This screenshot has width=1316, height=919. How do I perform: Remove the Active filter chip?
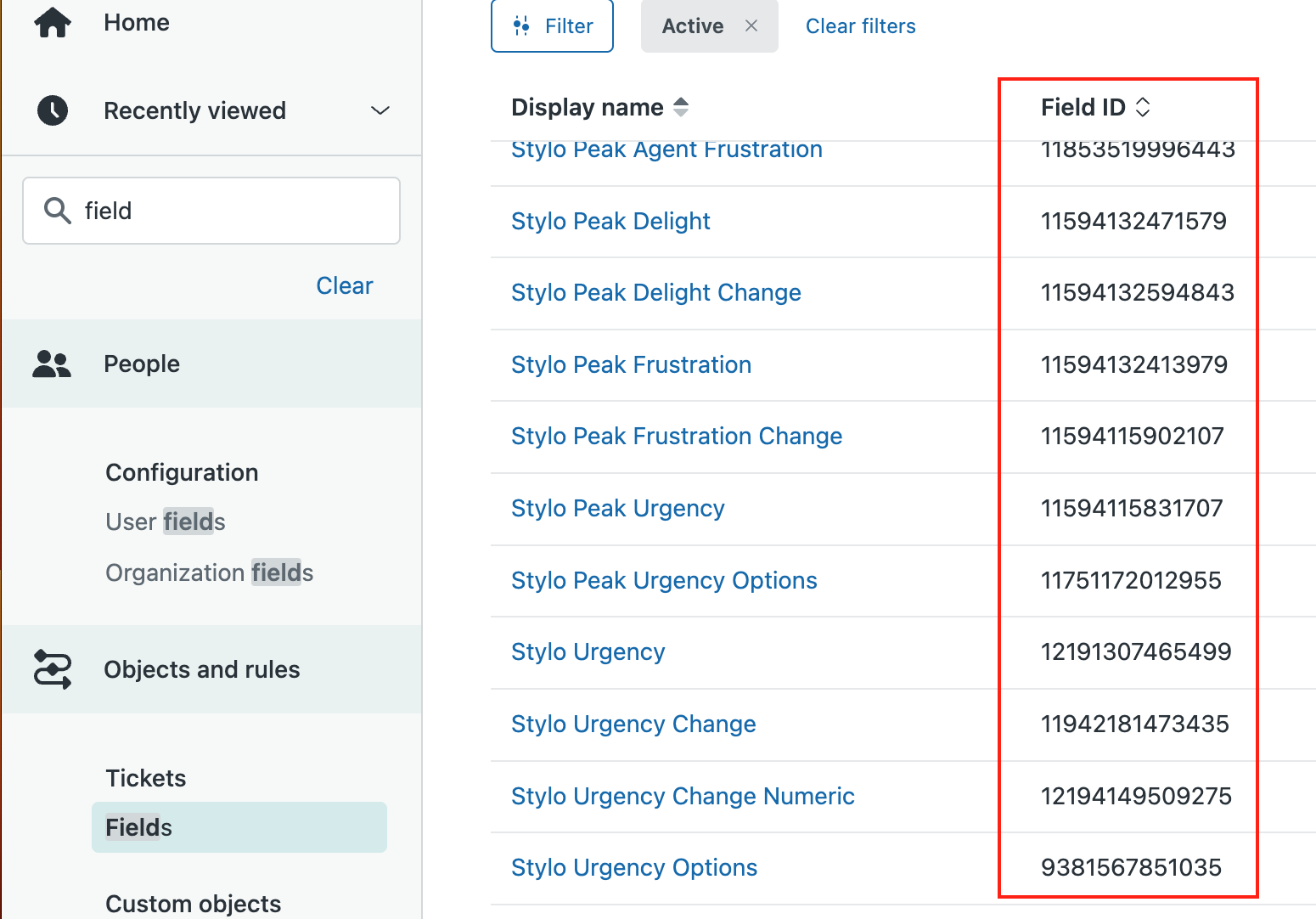751,25
